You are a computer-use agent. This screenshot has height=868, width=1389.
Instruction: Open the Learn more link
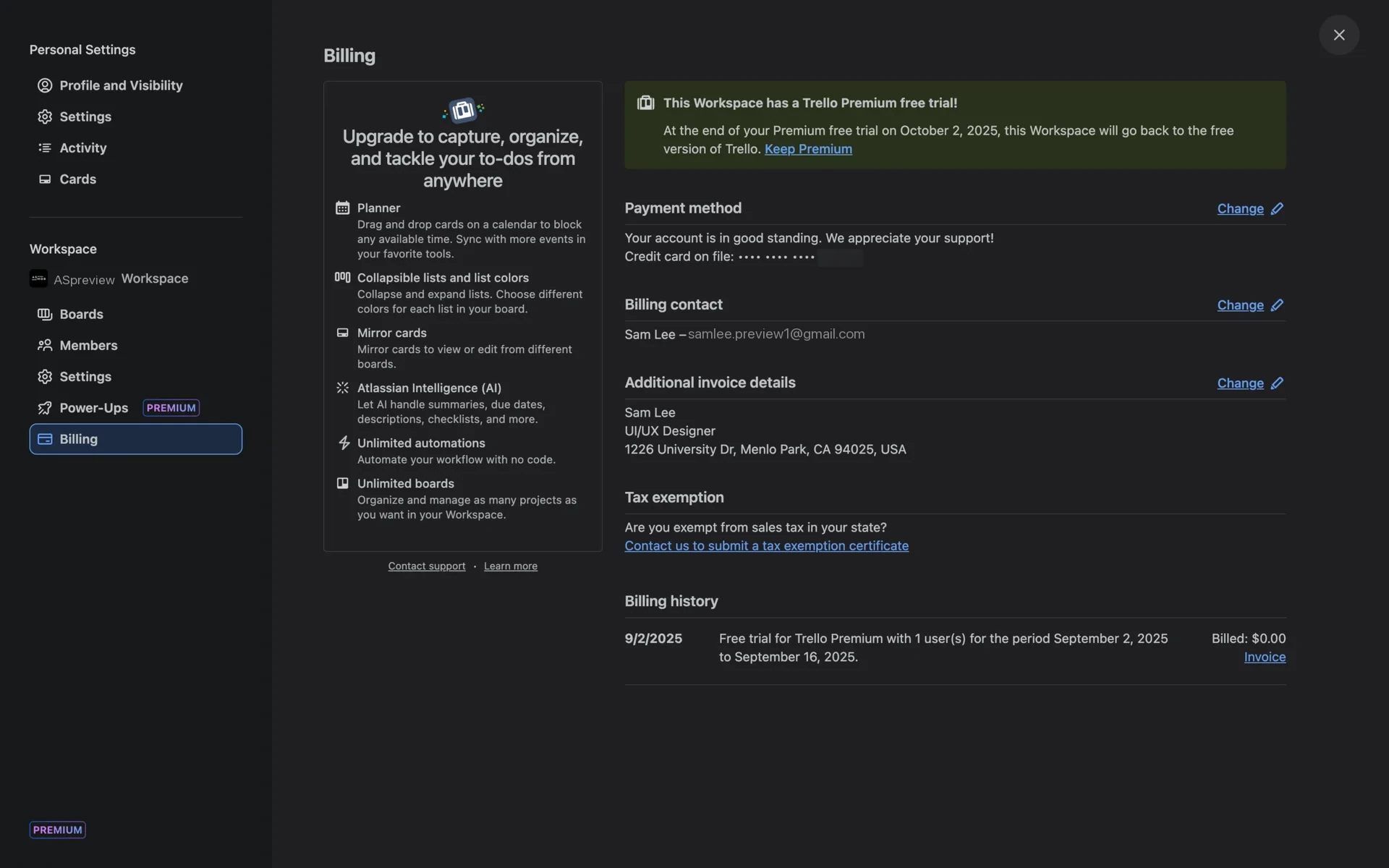(x=511, y=566)
